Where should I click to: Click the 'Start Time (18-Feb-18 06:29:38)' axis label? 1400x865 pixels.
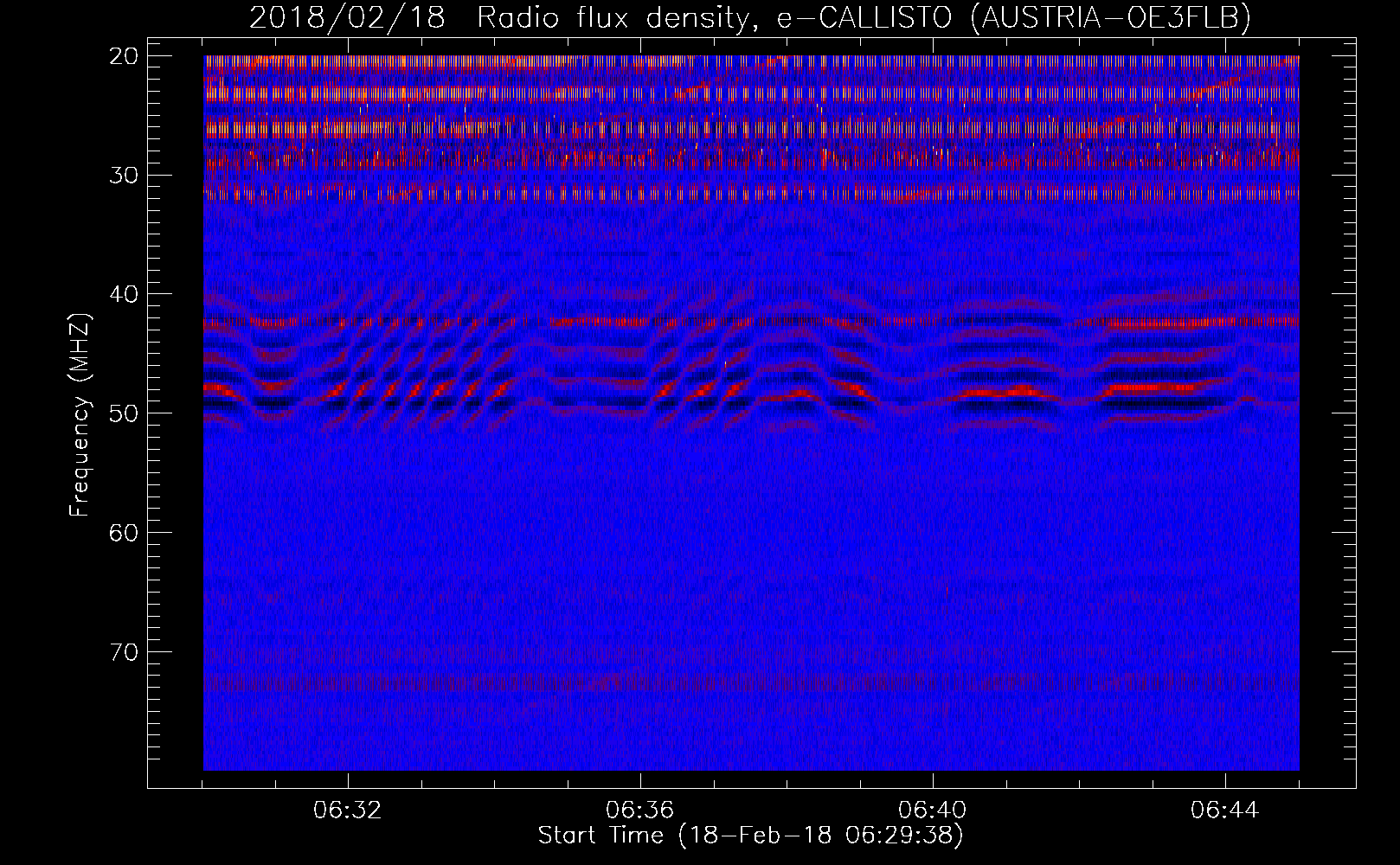pos(750,836)
